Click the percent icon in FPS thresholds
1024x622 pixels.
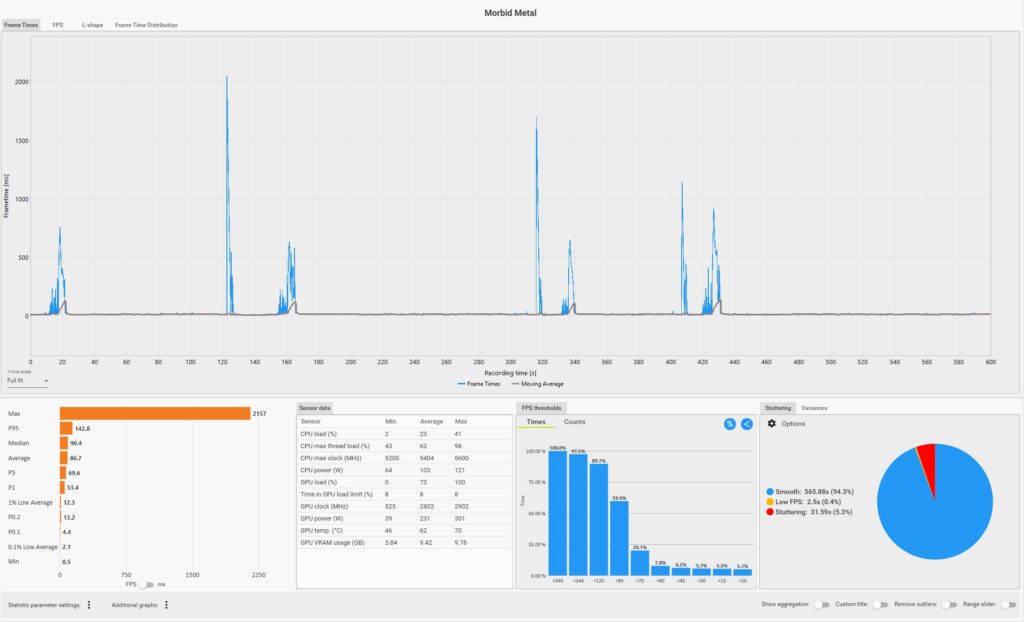point(729,424)
